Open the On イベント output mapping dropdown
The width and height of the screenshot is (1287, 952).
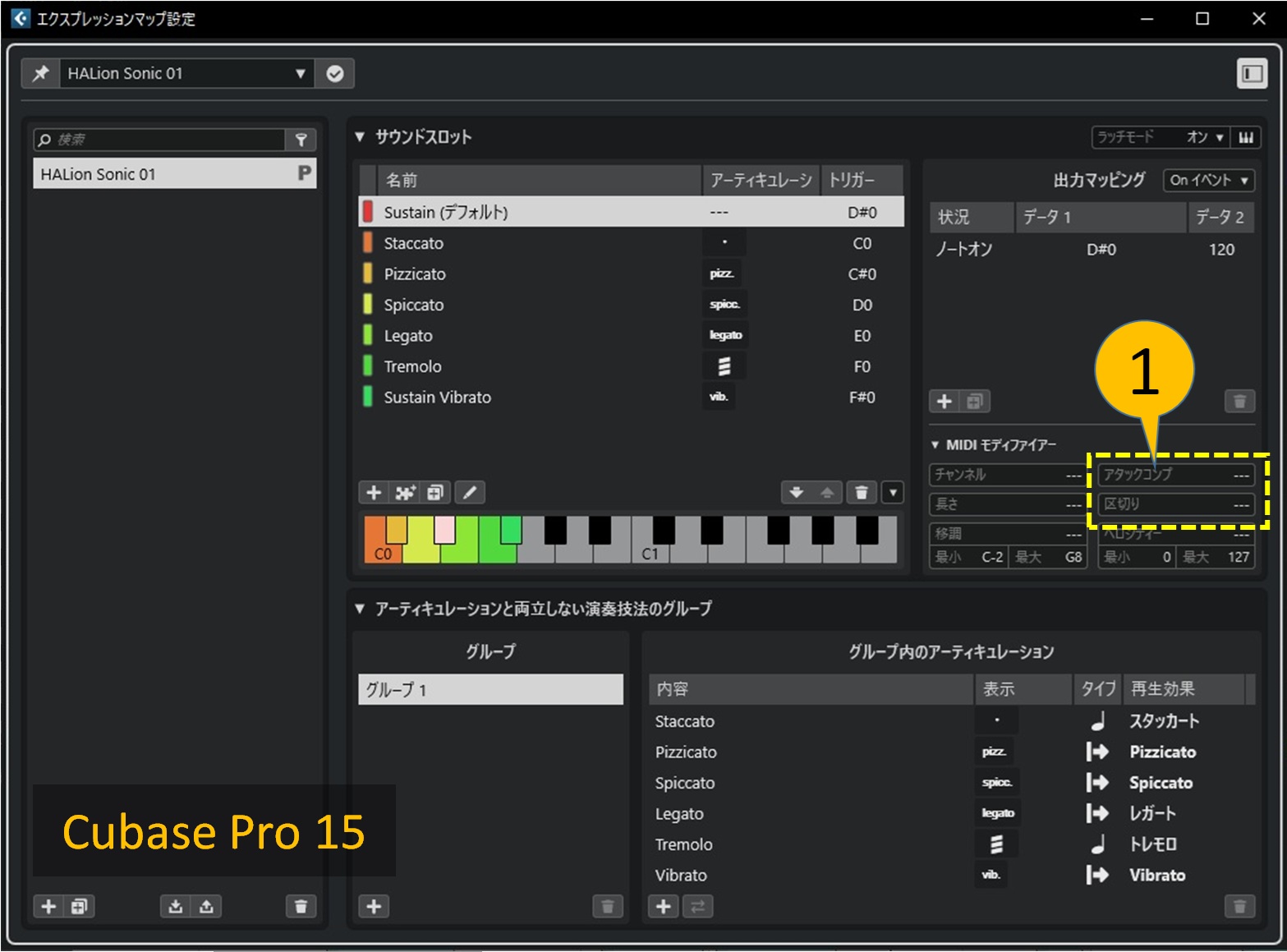(x=1207, y=181)
